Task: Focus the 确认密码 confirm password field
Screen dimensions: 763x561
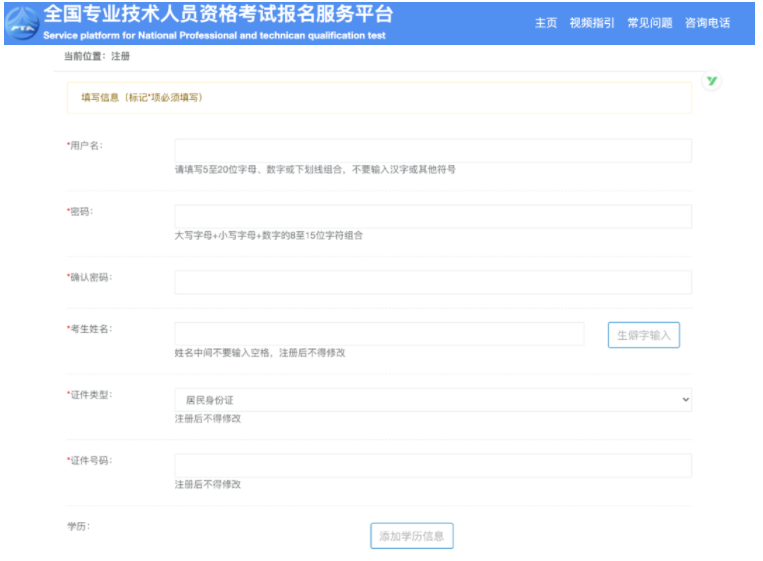Action: click(433, 282)
